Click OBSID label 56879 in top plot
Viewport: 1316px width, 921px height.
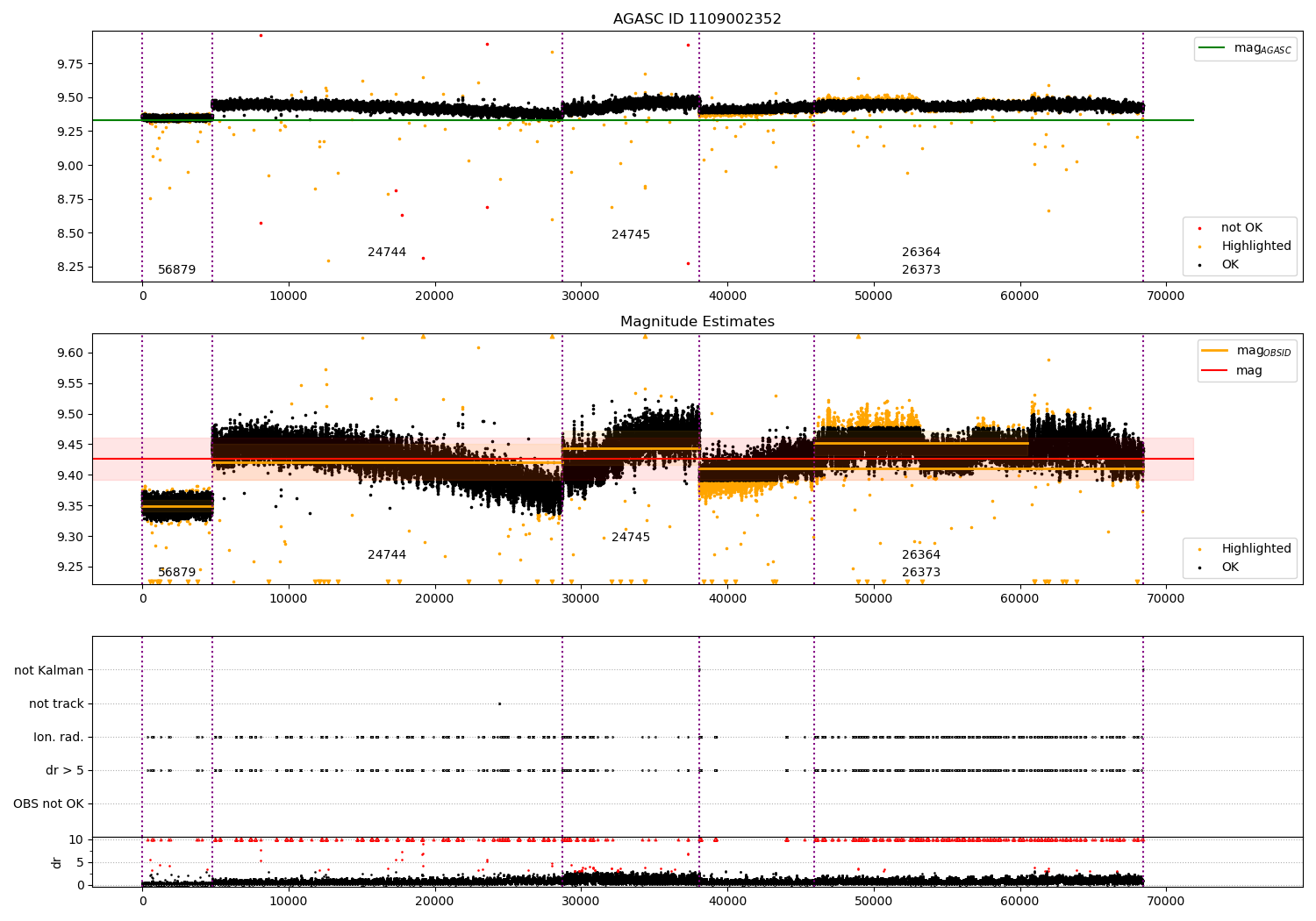point(177,270)
